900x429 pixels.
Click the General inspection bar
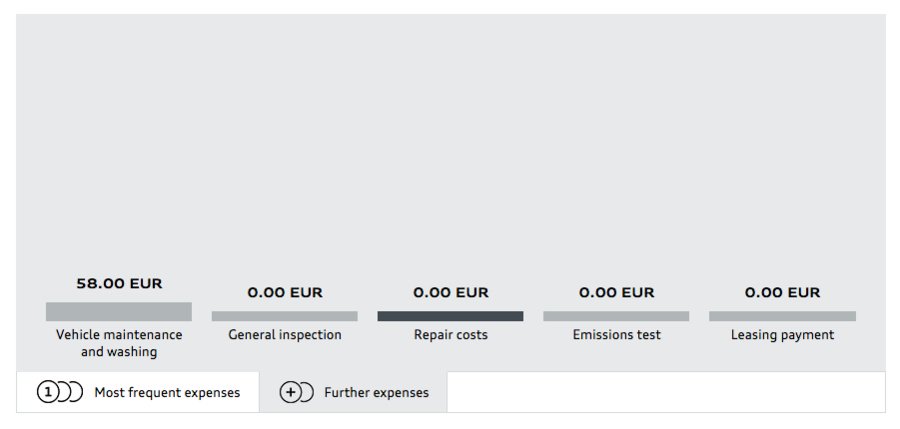[285, 316]
